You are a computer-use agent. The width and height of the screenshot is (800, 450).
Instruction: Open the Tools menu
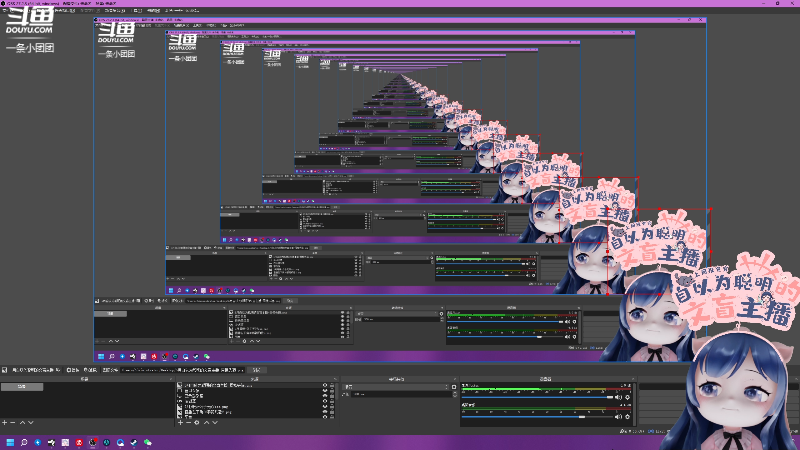pos(138,10)
